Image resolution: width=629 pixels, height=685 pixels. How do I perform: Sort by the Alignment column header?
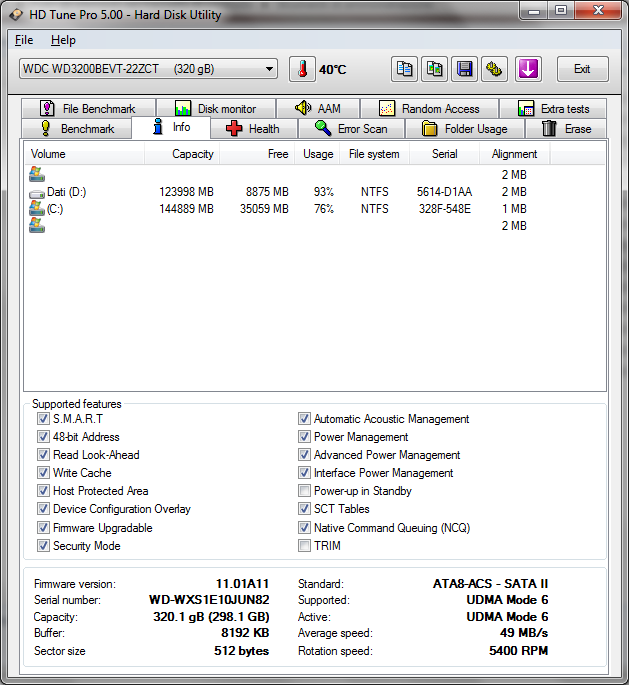(x=515, y=154)
